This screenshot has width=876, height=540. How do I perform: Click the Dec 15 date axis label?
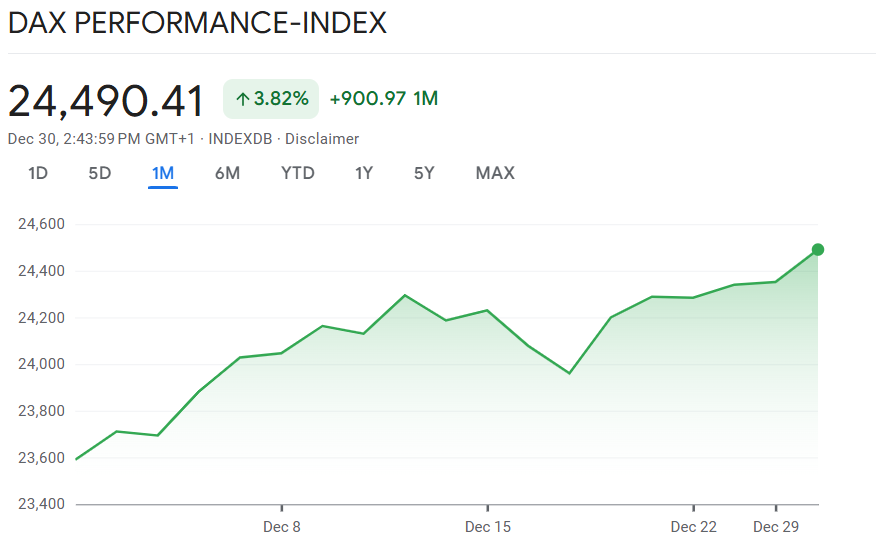tap(487, 527)
